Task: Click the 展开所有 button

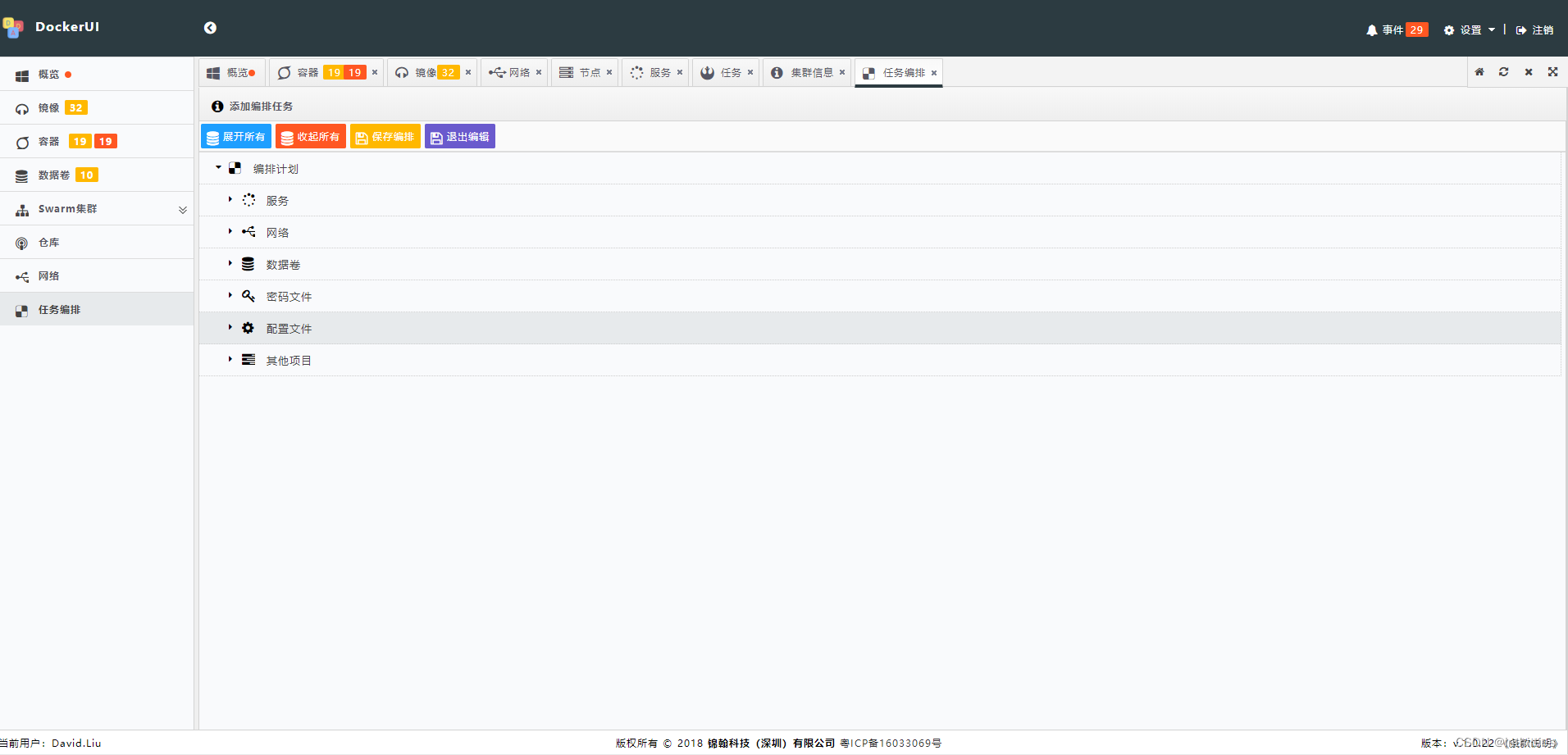Action: coord(236,137)
